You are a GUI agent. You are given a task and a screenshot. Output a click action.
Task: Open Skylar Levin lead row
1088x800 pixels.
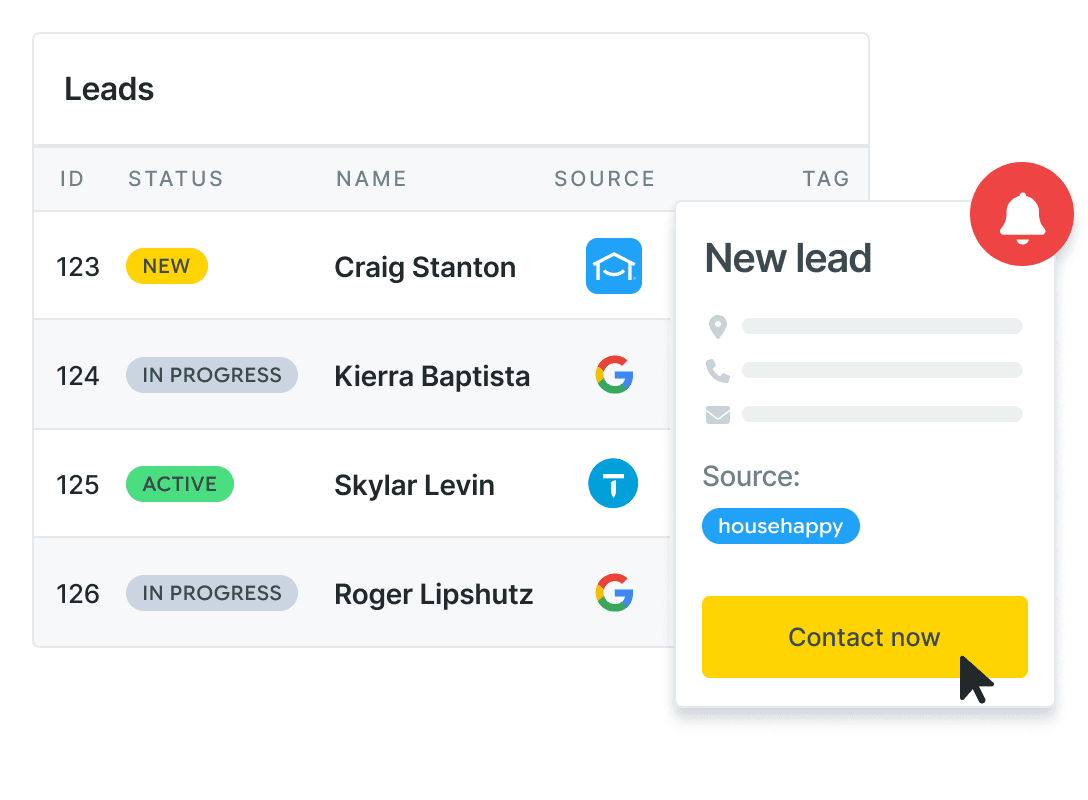point(354,484)
